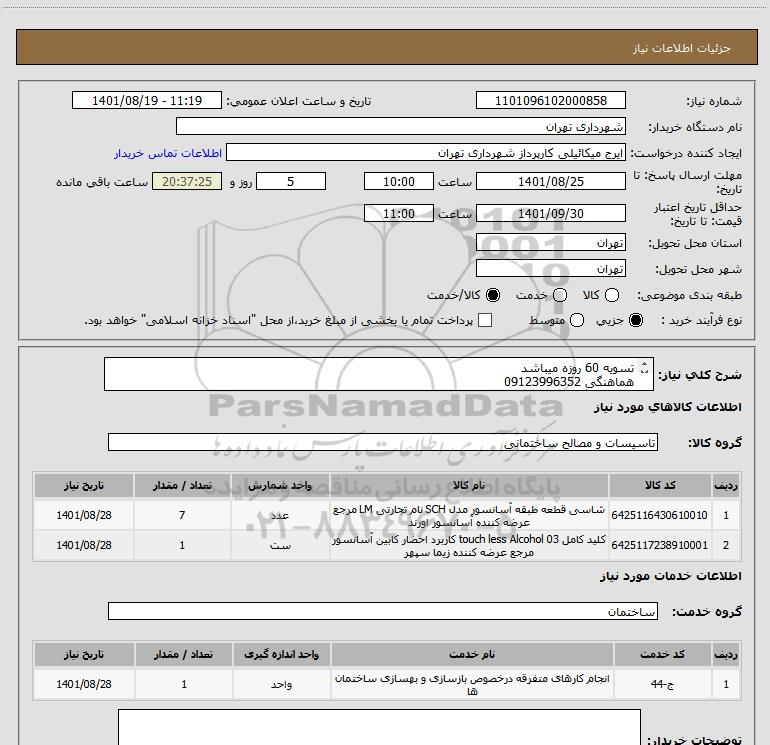Click the استان محل تحویل field
770x745 pixels.
tap(550, 242)
